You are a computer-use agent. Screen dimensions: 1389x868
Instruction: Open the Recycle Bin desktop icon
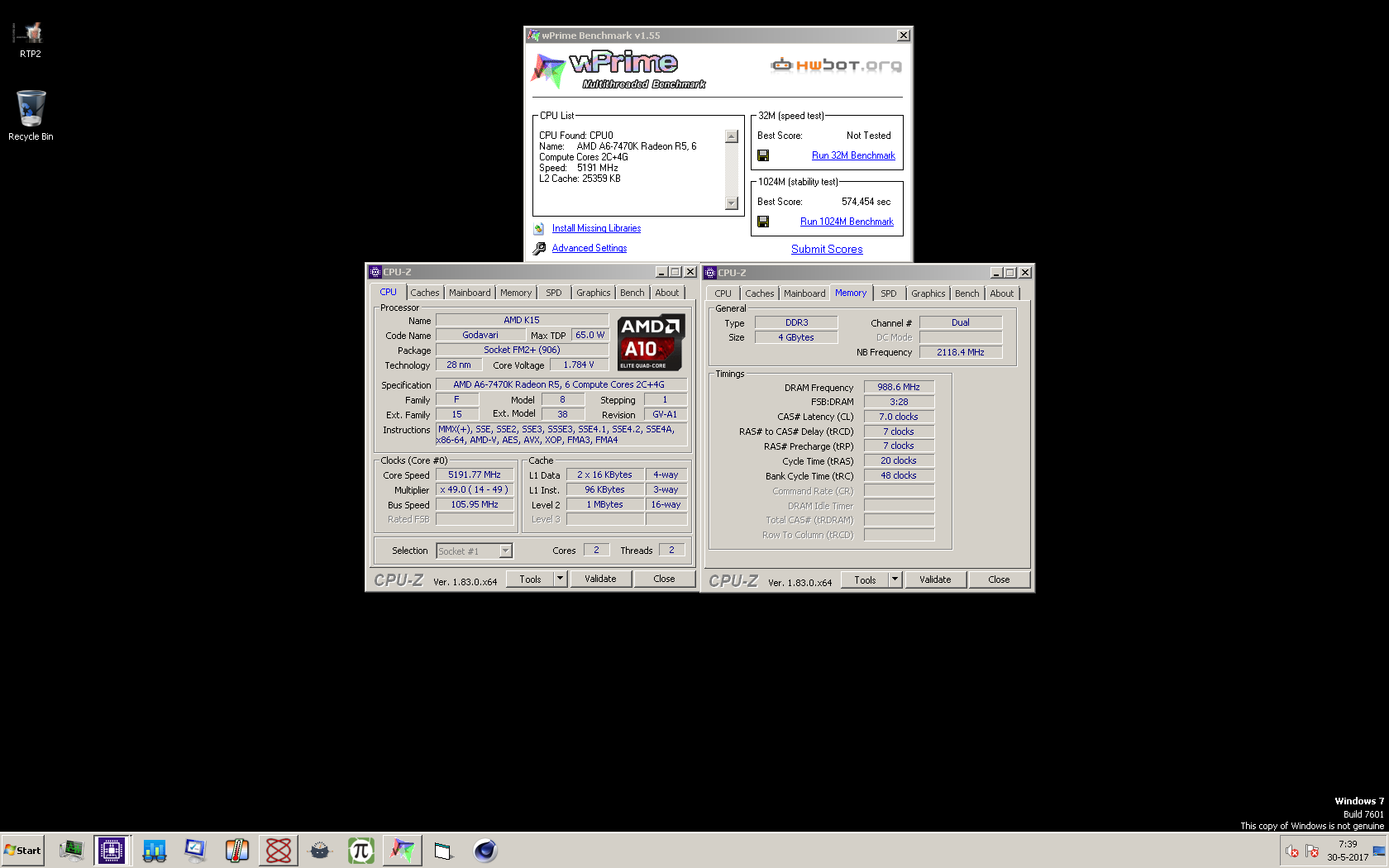[x=31, y=116]
